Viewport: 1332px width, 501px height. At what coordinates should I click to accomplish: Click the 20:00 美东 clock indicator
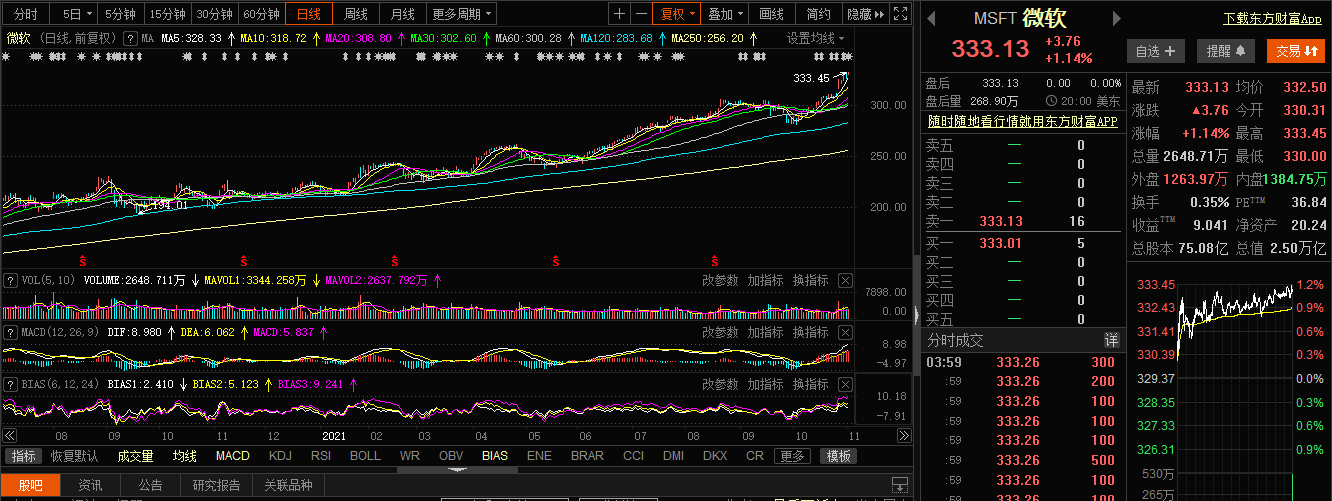(1083, 101)
